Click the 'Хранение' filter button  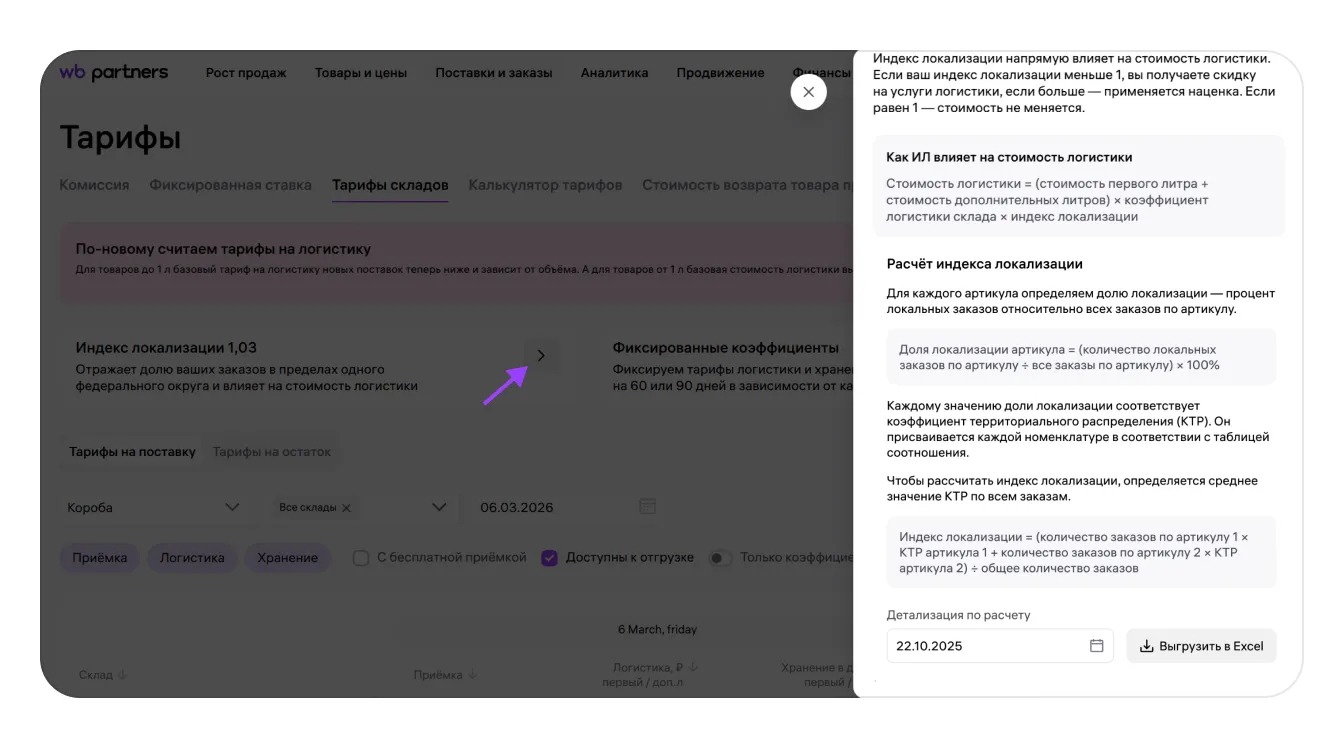[287, 558]
